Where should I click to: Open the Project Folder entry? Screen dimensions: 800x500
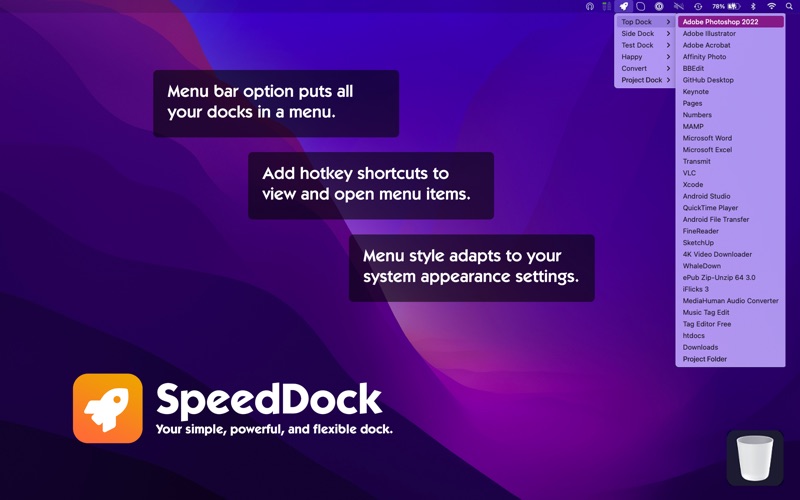pyautogui.click(x=731, y=359)
